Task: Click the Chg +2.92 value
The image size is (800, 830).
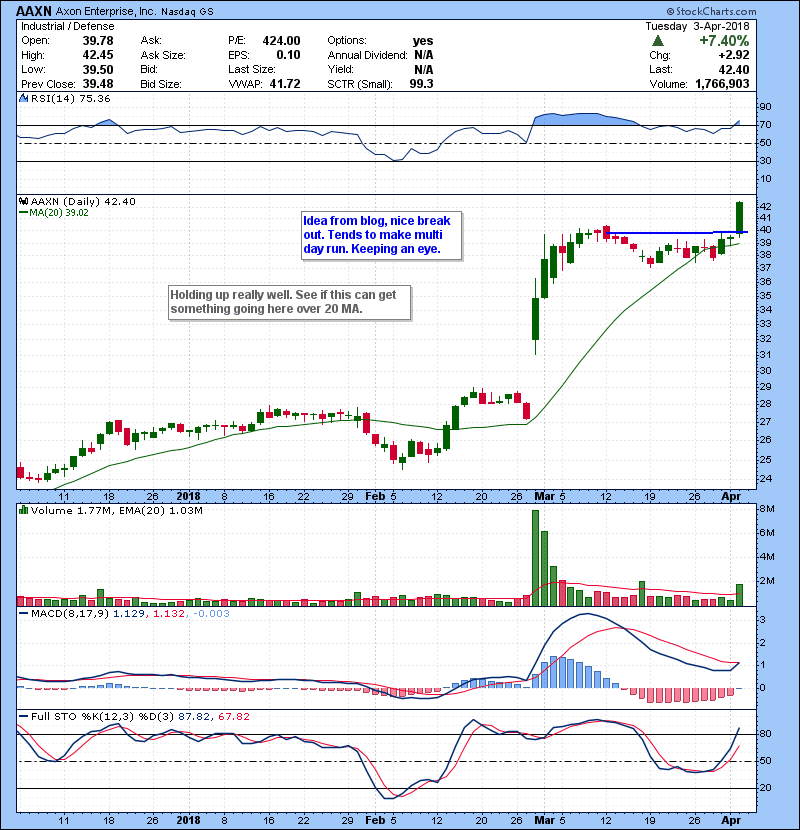Action: (734, 55)
